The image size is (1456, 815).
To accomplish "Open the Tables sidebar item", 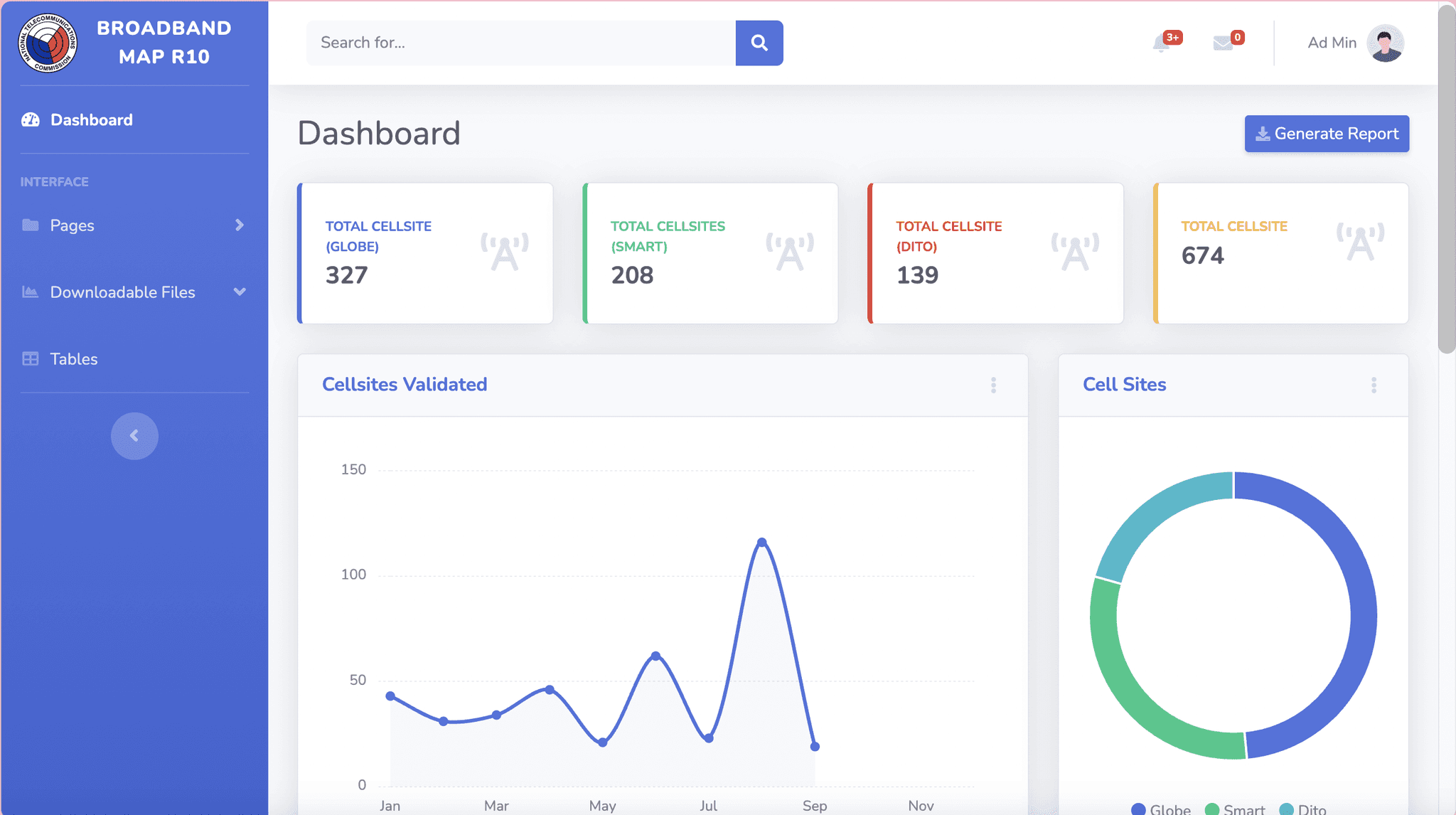I will tap(73, 359).
